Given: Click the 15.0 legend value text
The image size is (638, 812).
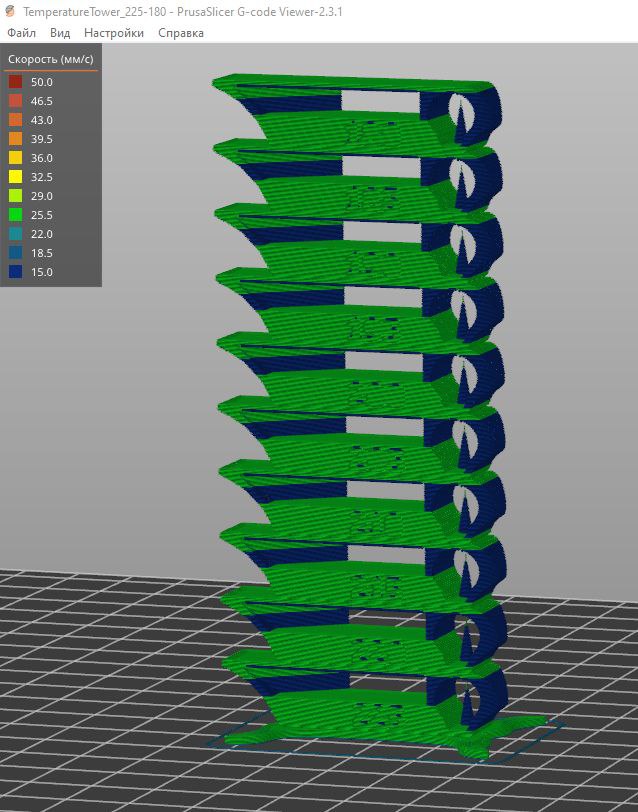Looking at the screenshot, I should pyautogui.click(x=41, y=272).
